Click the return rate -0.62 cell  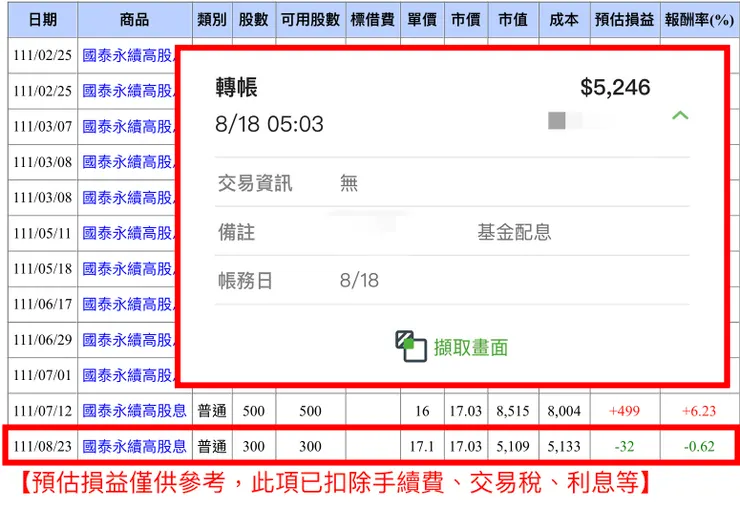pos(699,447)
